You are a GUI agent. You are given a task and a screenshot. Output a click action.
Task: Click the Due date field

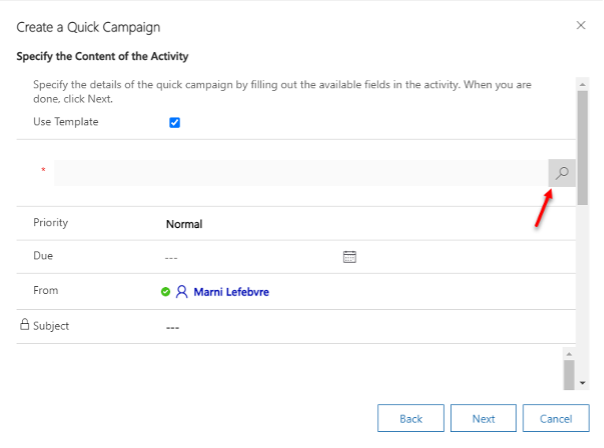point(250,257)
